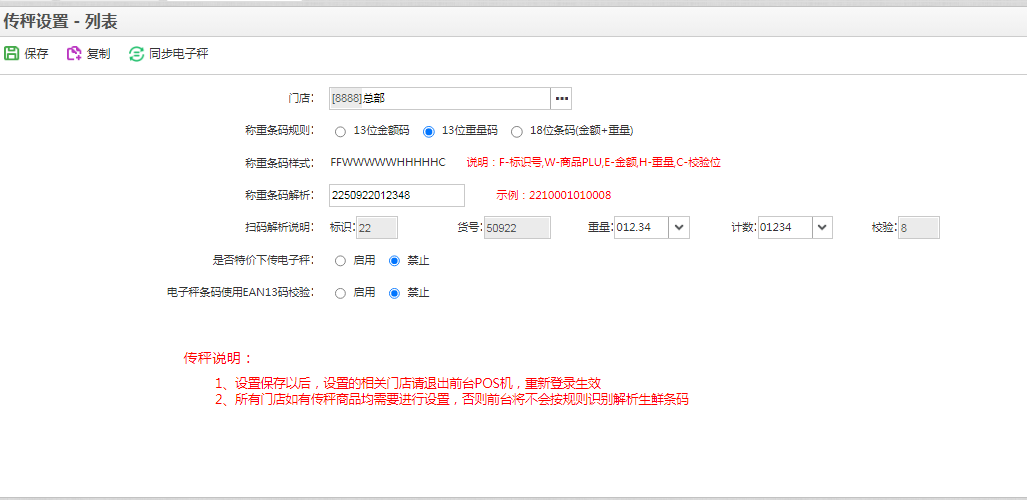Click the green Save disk icon

11,54
